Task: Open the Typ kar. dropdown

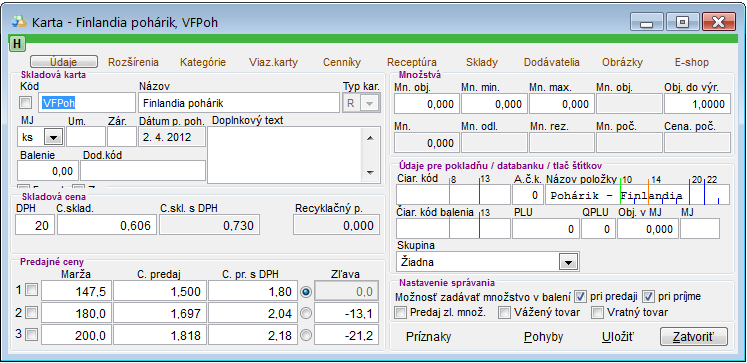Action: 368,103
